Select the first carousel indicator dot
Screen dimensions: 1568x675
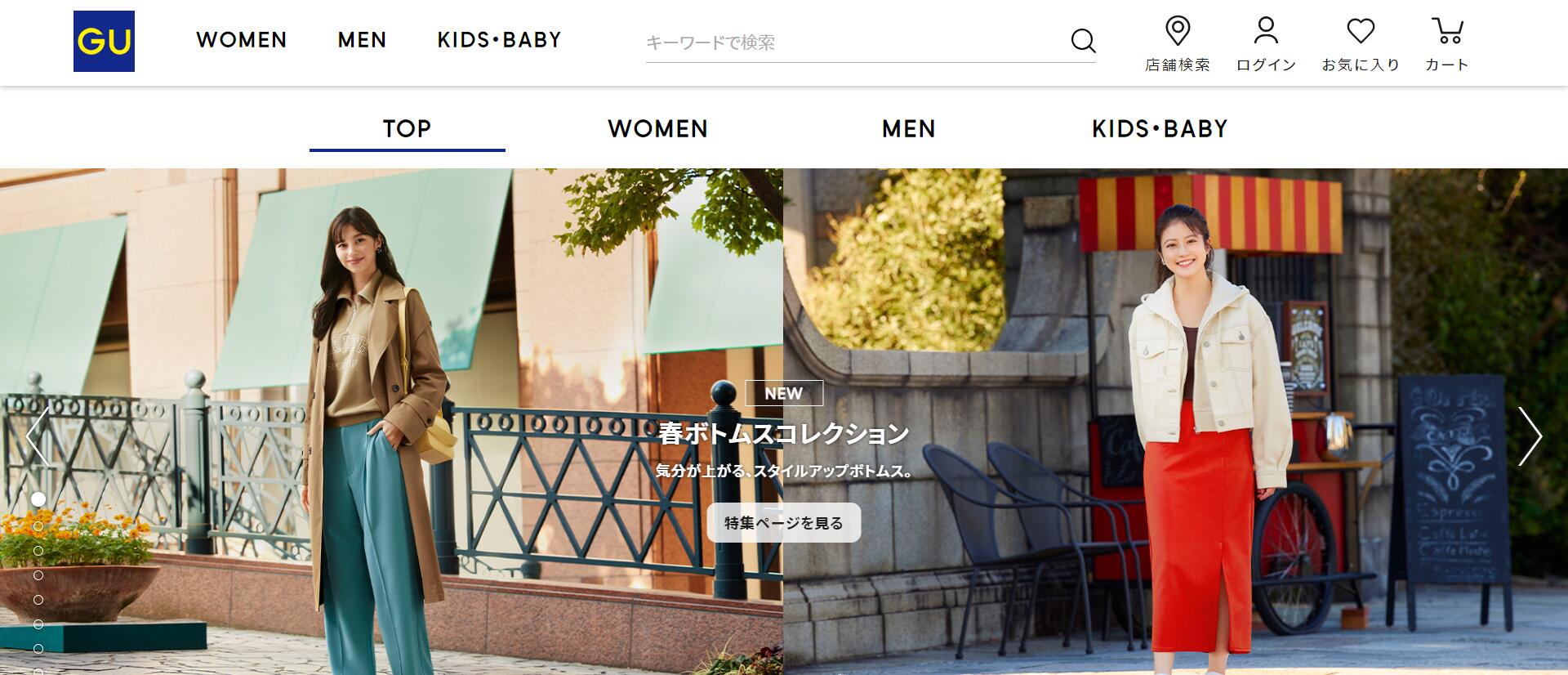(38, 499)
